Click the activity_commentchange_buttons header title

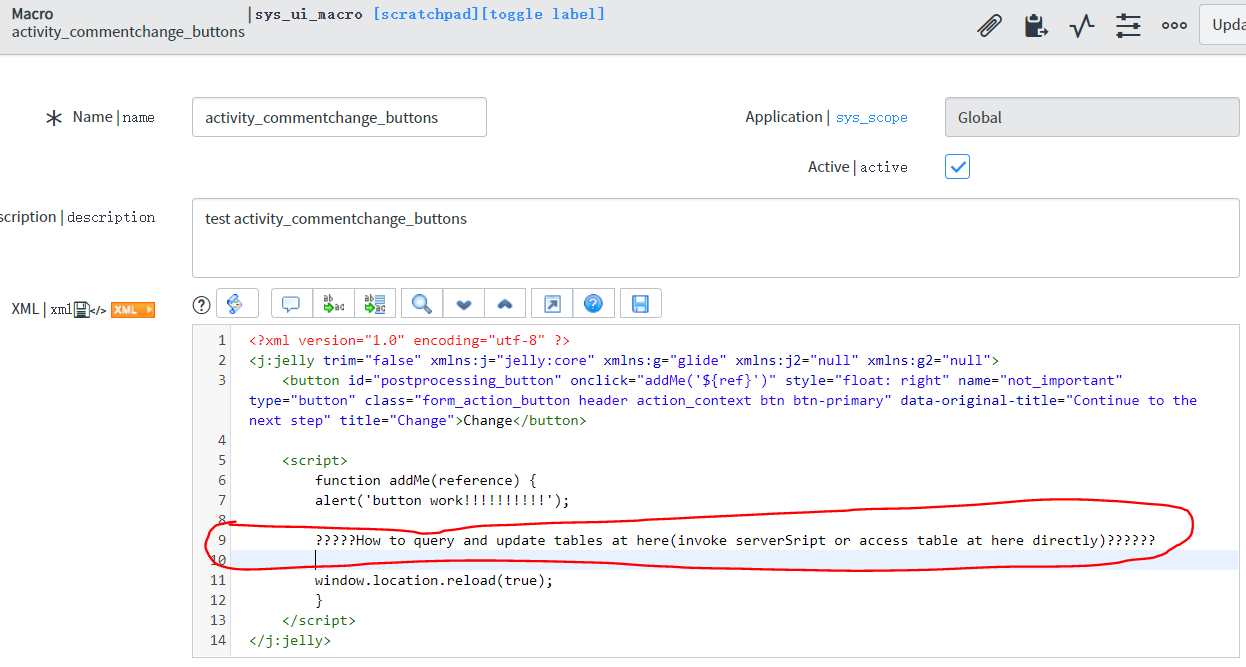click(x=128, y=32)
